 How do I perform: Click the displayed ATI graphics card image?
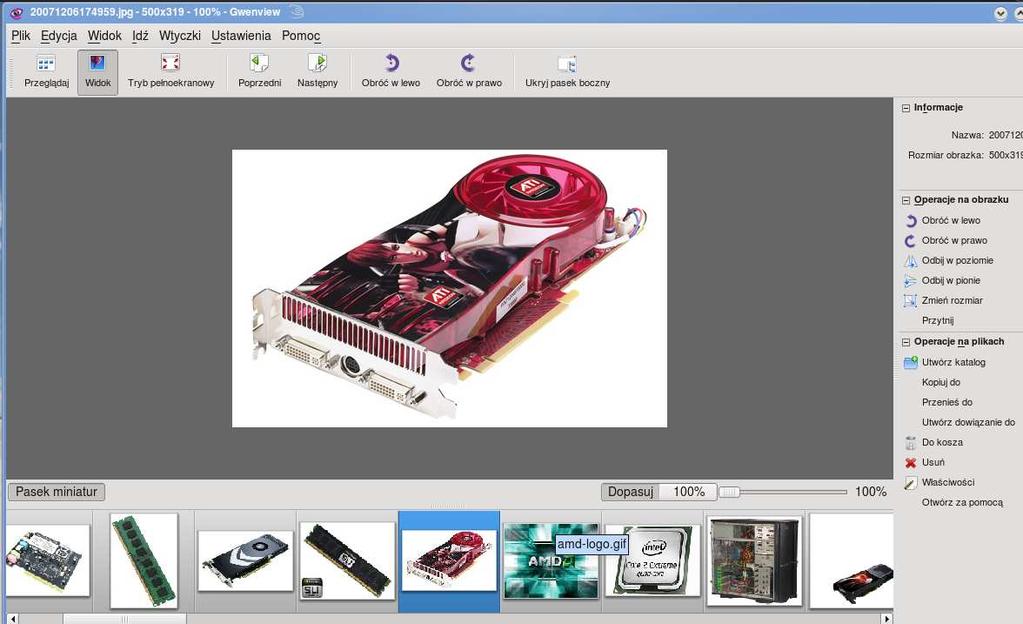coord(450,289)
